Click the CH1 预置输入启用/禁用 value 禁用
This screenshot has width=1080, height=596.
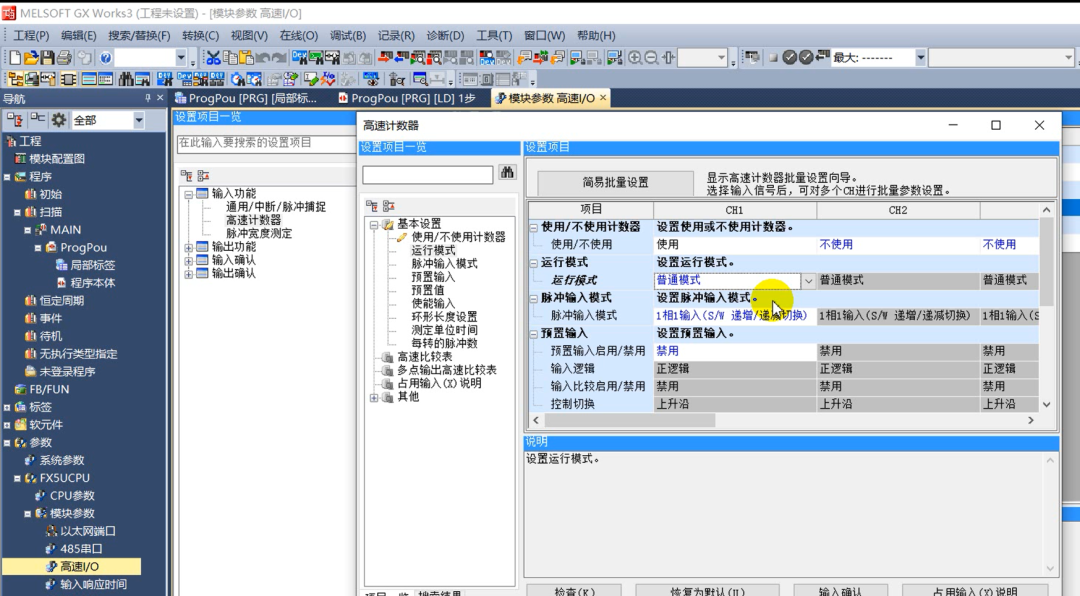click(x=734, y=351)
